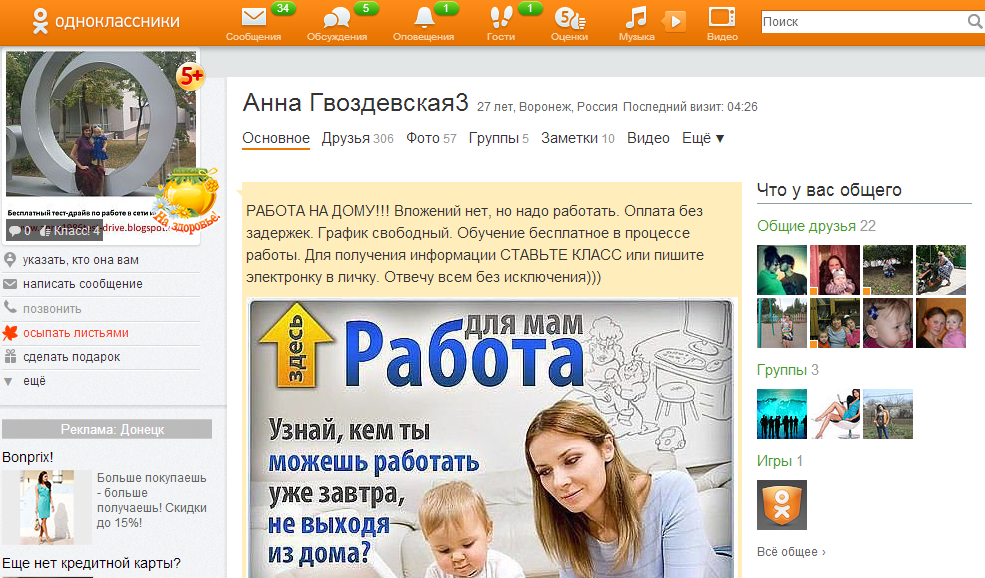Open the Odnoklassniki game shield icon
Viewport: 985px width, 578px height.
[782, 505]
